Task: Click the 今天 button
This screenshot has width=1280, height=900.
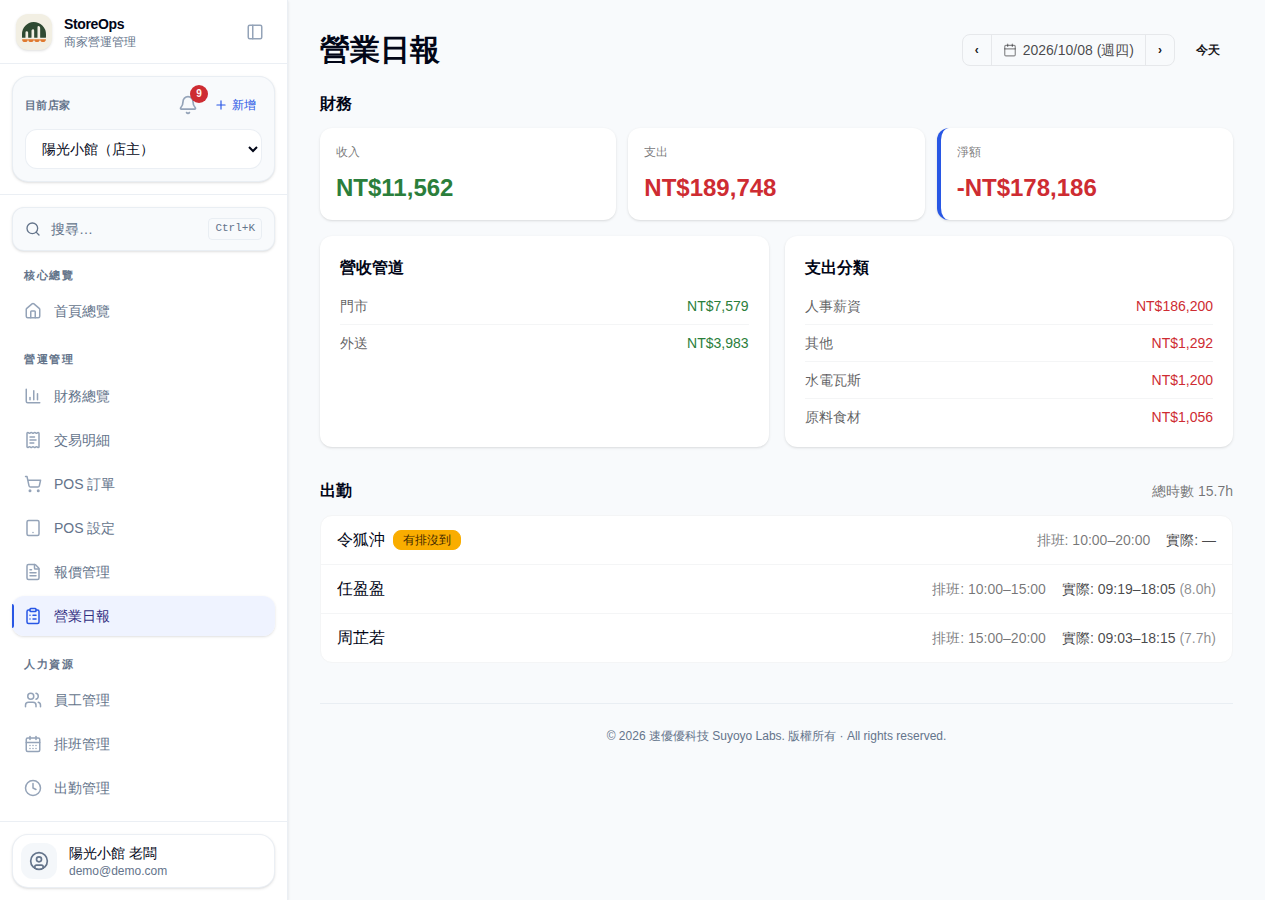Action: (x=1208, y=50)
